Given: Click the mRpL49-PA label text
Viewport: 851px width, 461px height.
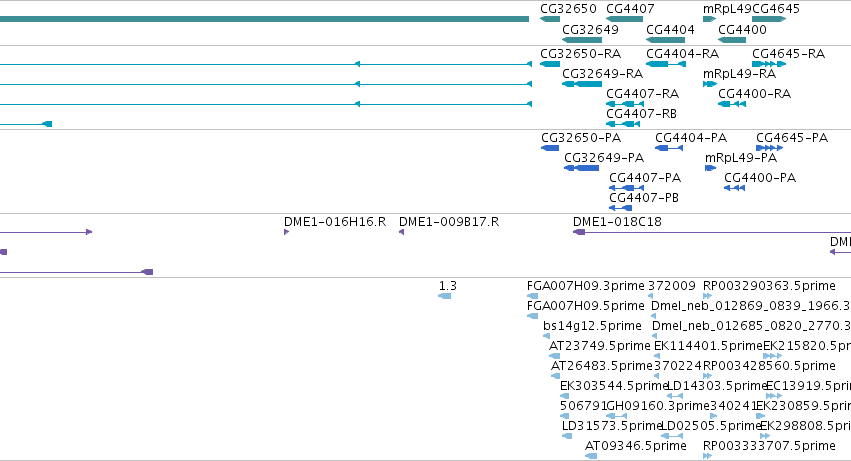Looking at the screenshot, I should (741, 158).
